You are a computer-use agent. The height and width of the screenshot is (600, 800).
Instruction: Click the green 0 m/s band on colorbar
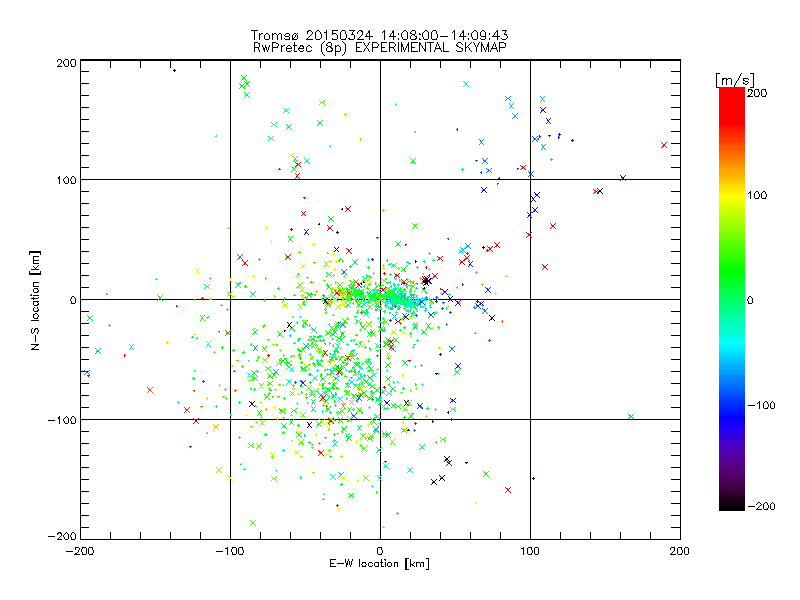(732, 300)
